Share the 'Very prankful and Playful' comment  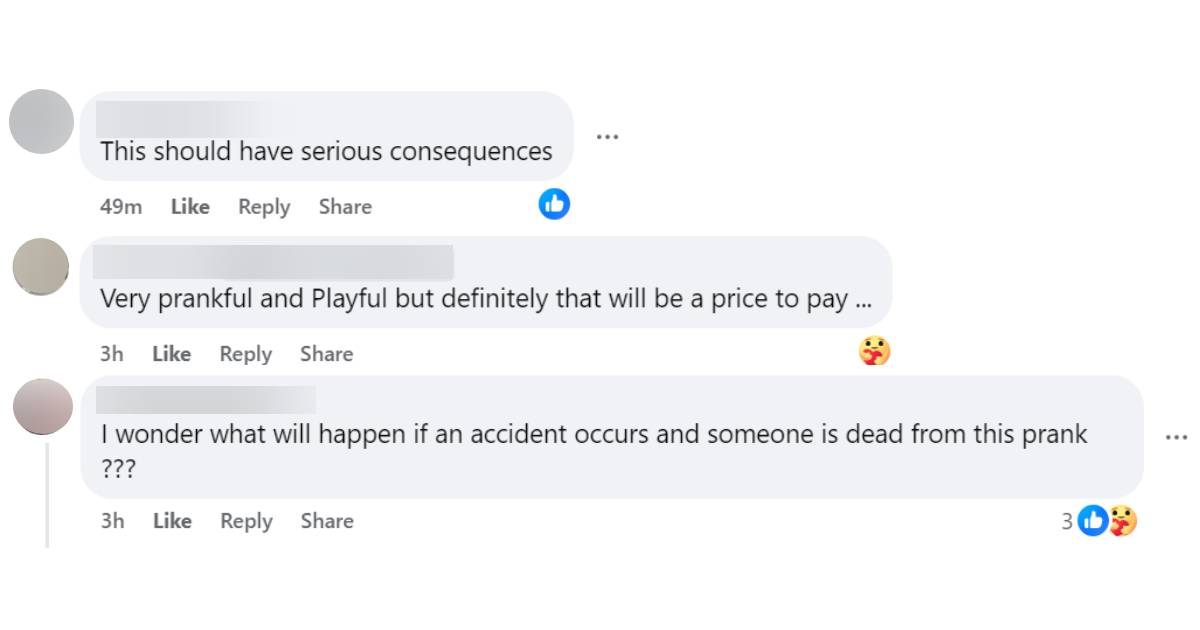(327, 354)
